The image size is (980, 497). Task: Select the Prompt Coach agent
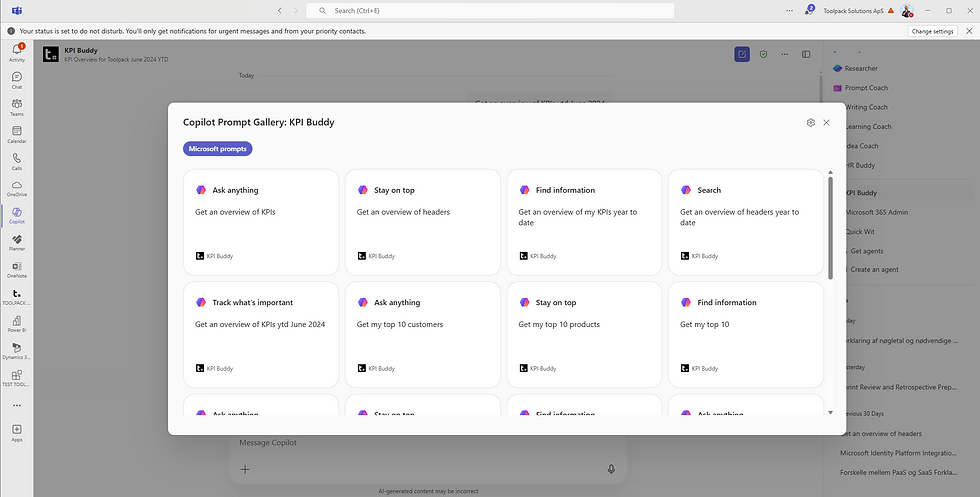point(865,88)
